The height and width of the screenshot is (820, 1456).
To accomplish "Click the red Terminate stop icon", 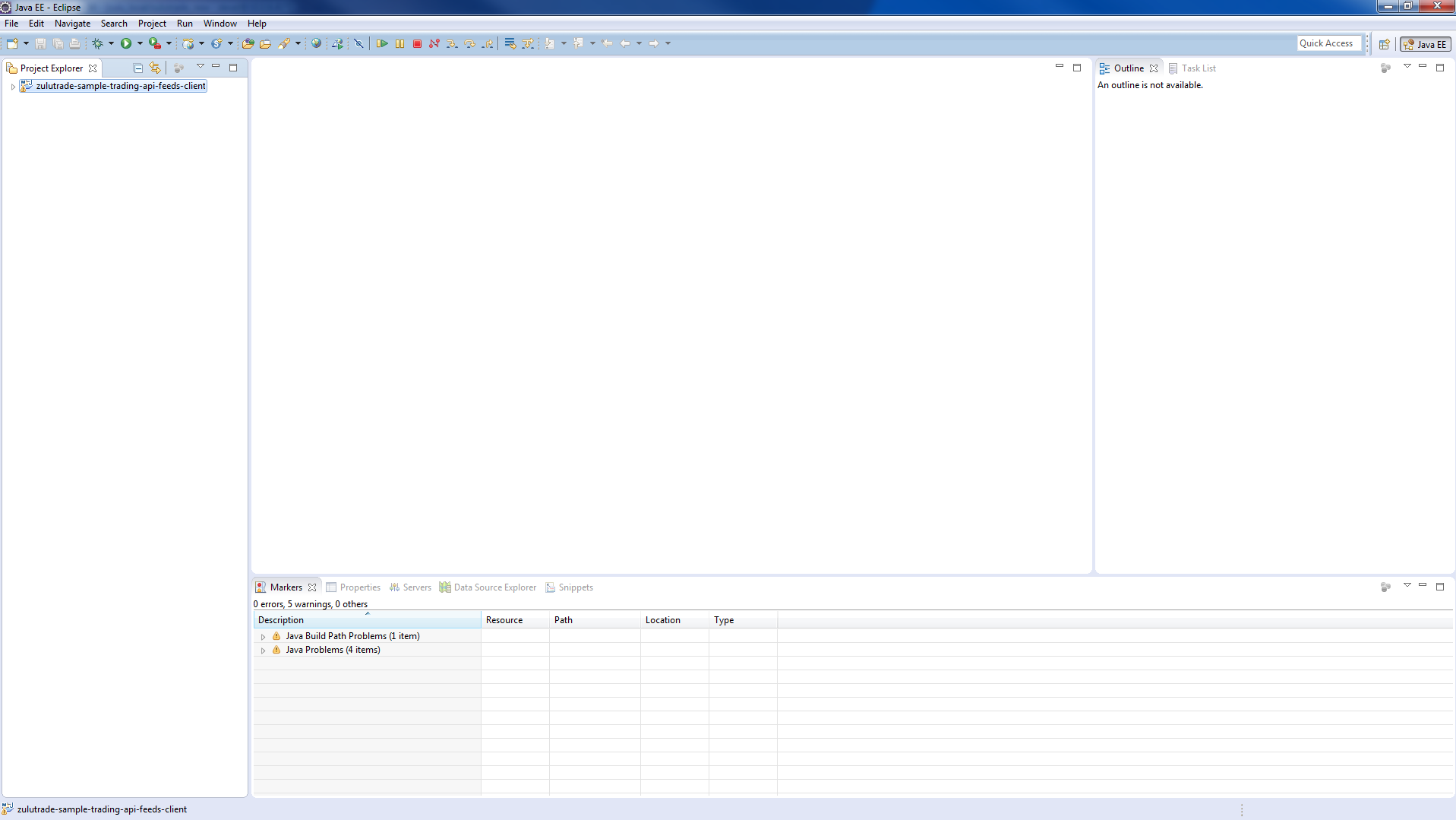I will pos(417,44).
